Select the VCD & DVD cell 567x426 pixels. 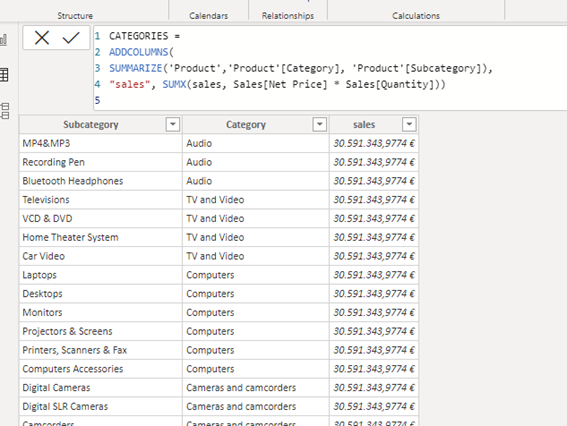click(x=101, y=218)
